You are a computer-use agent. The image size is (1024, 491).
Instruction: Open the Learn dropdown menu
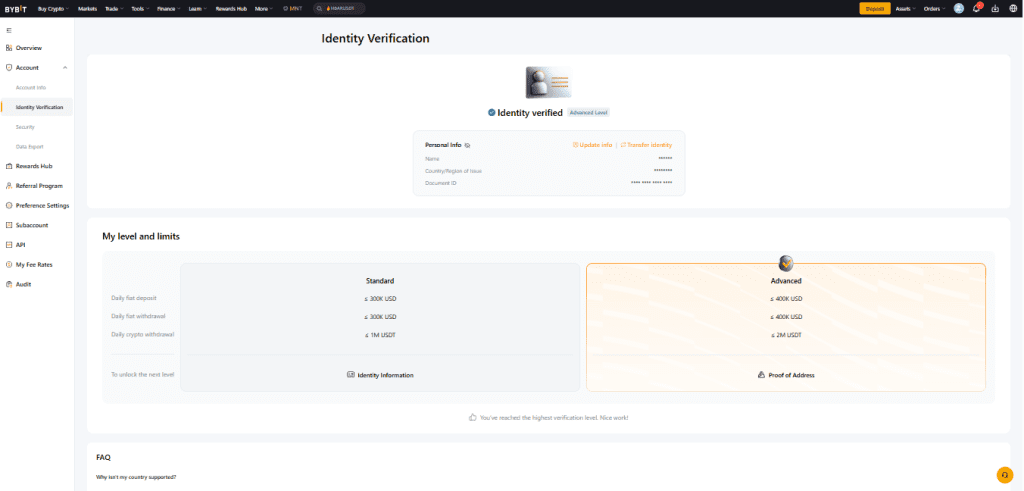tap(198, 8)
